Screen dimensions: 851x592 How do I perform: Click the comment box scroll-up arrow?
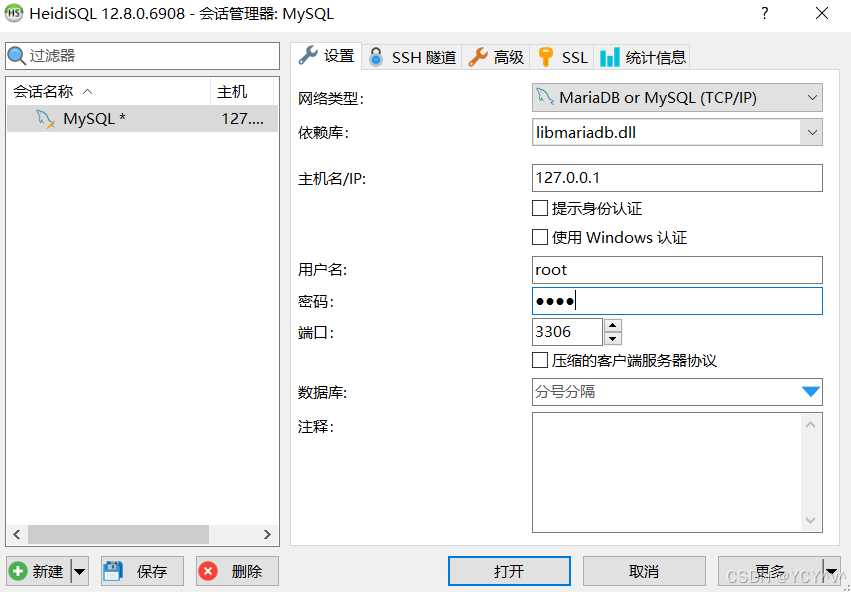click(x=810, y=424)
